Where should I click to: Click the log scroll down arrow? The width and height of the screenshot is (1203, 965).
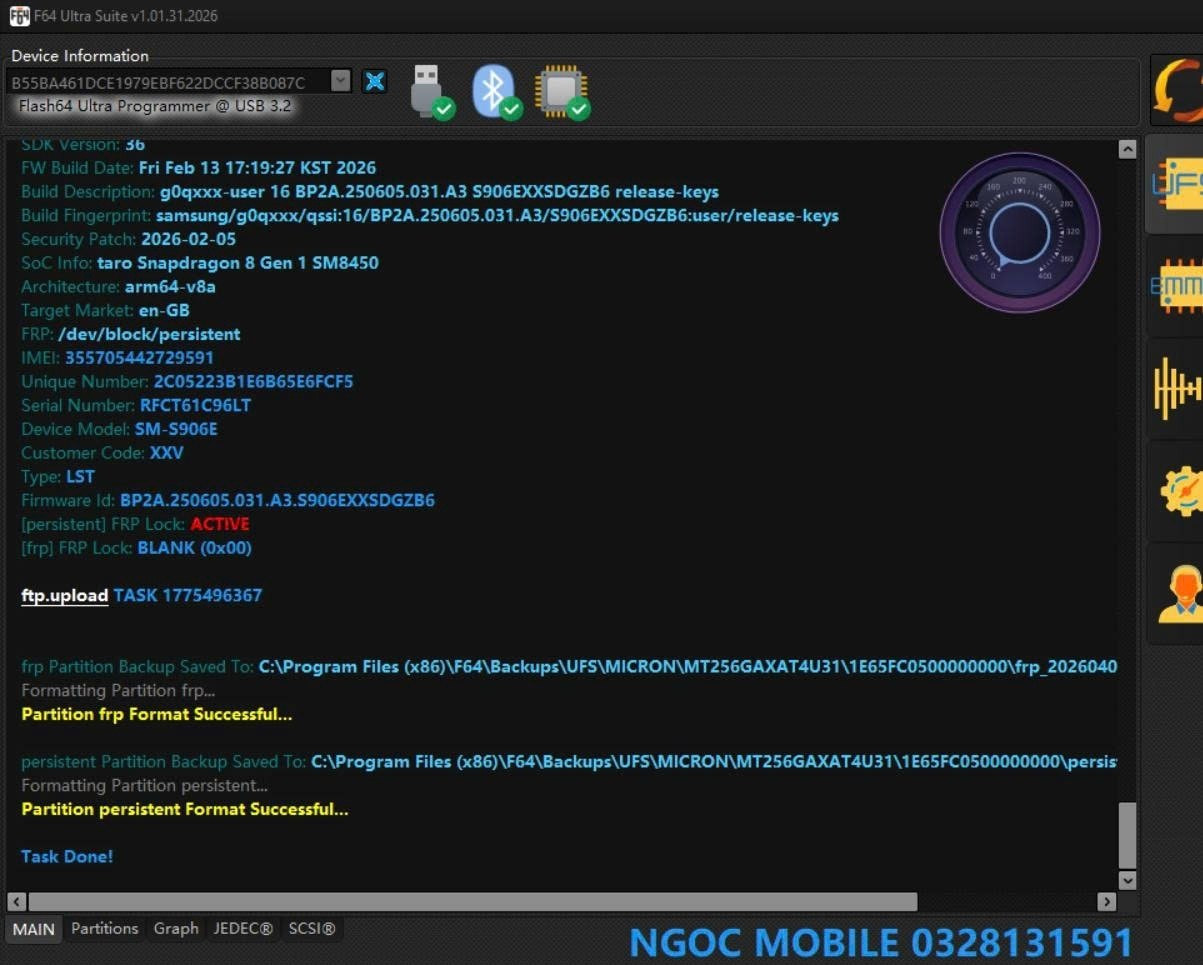point(1127,880)
